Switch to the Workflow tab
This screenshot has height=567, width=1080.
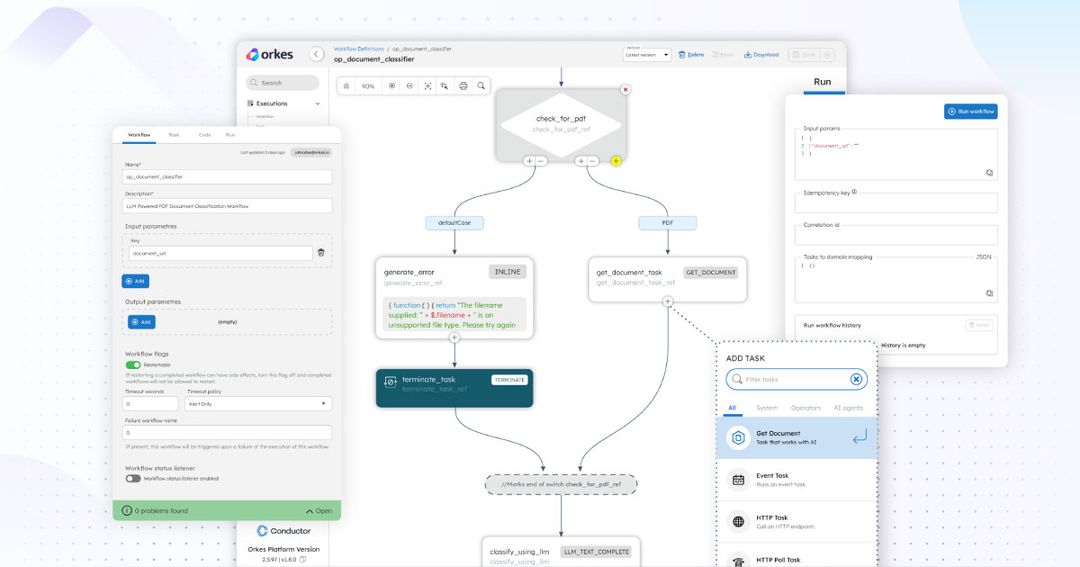tap(139, 135)
